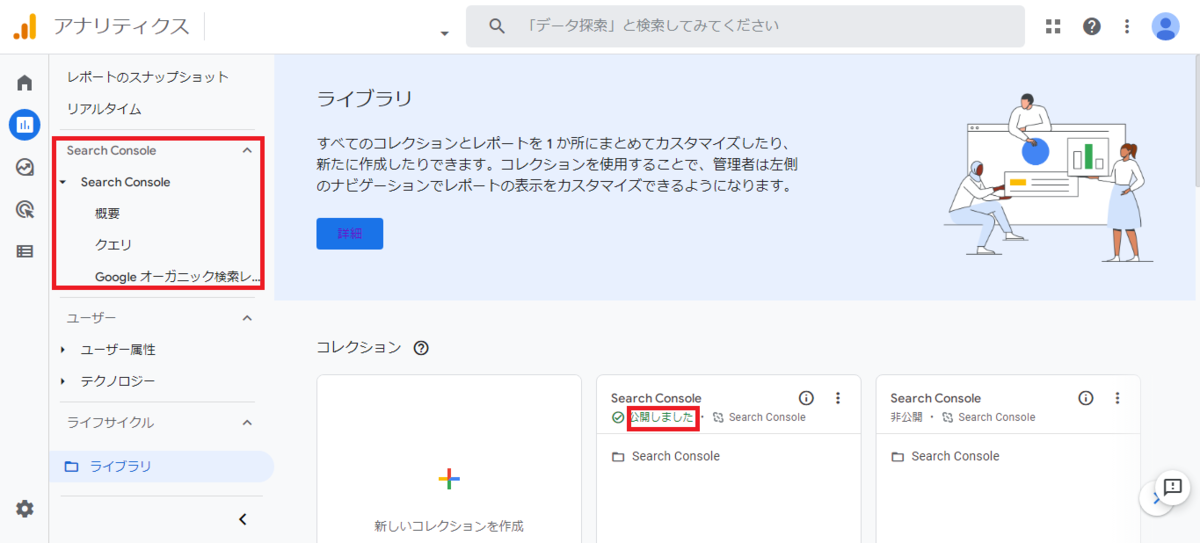Open the 概要 report
The height and width of the screenshot is (543, 1200).
(108, 214)
